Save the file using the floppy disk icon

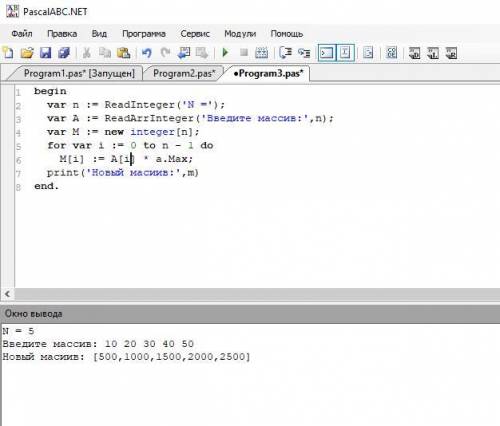46,53
